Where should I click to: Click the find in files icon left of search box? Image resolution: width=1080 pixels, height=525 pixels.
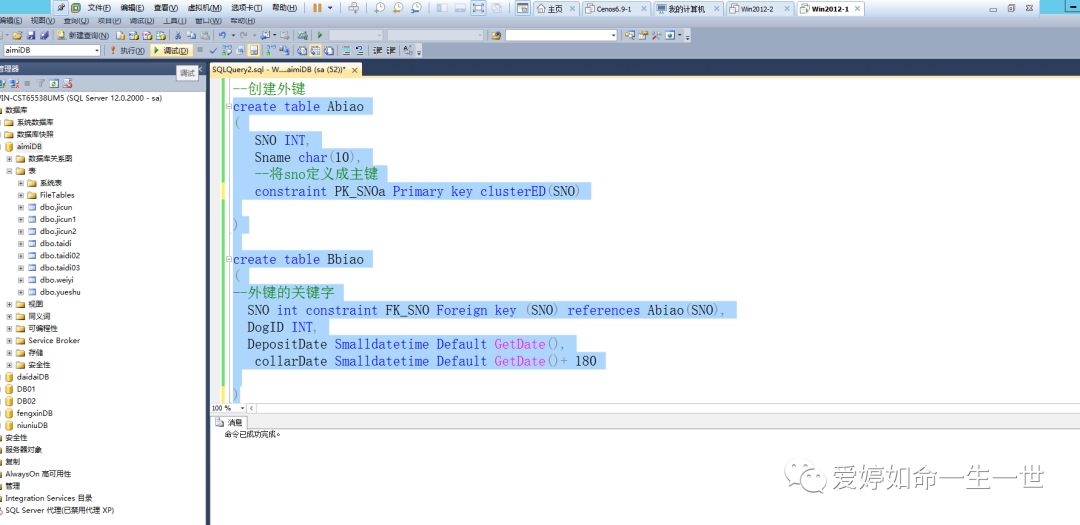(495, 35)
